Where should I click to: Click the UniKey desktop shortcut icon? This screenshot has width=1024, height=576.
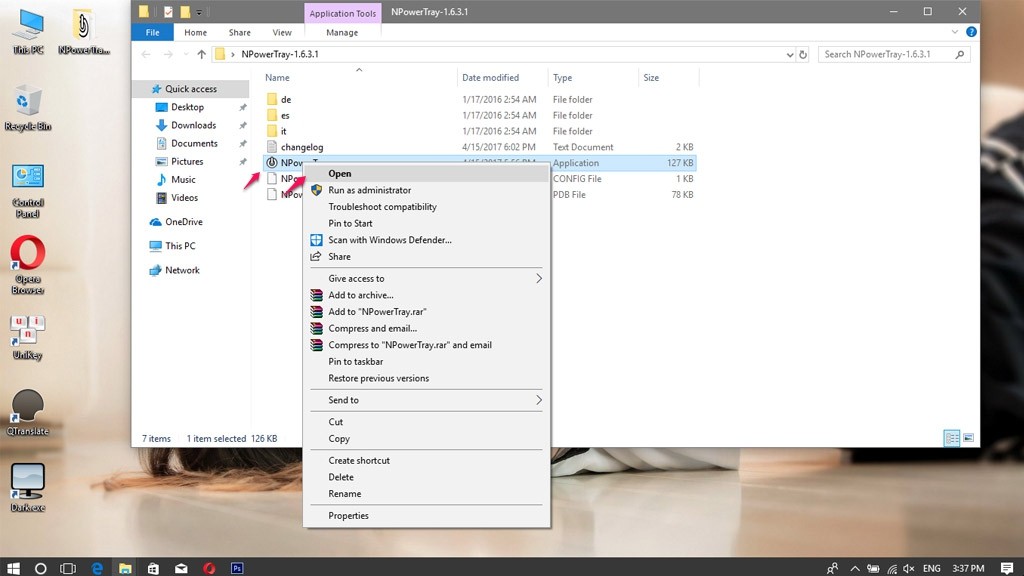[27, 331]
